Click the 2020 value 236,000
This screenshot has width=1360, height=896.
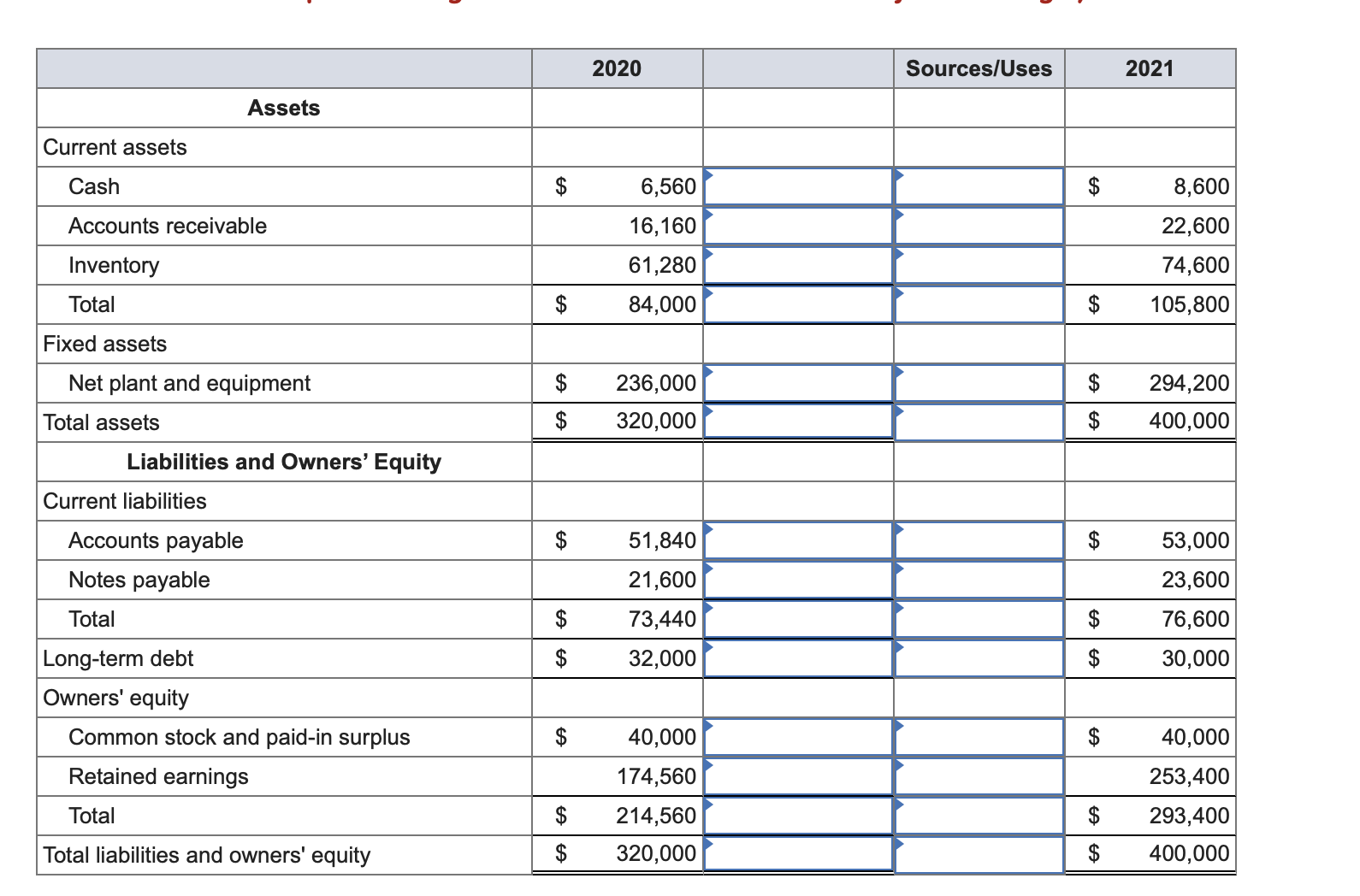657,383
